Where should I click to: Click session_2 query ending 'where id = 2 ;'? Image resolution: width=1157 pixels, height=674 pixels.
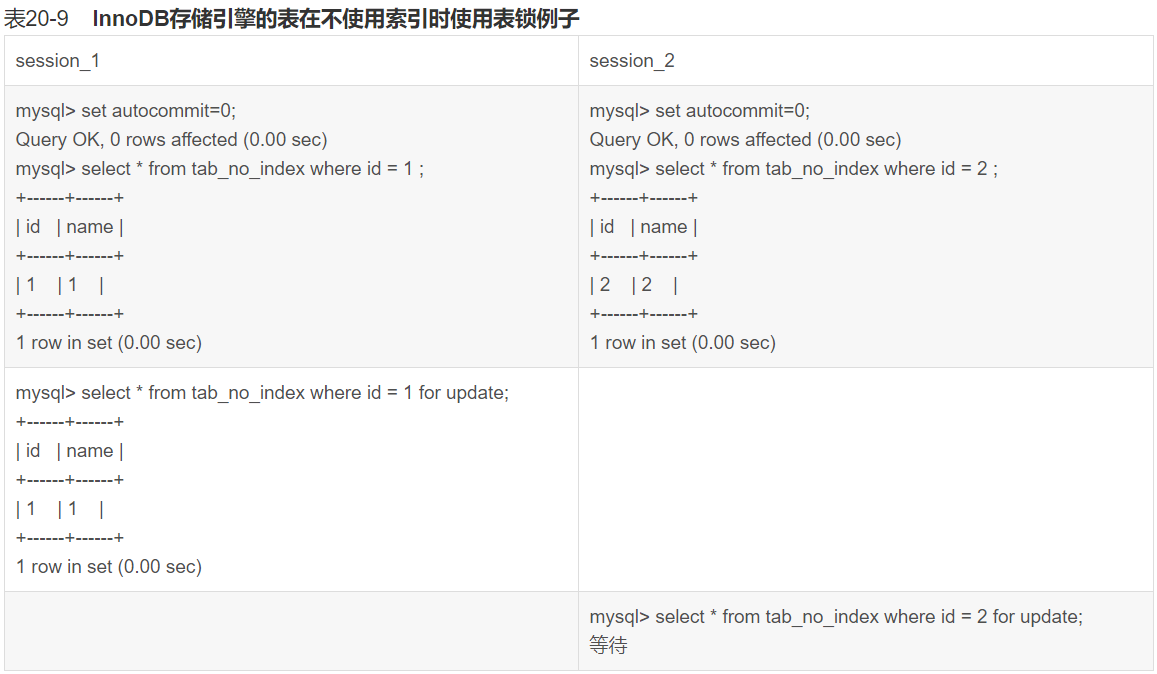[x=794, y=168]
